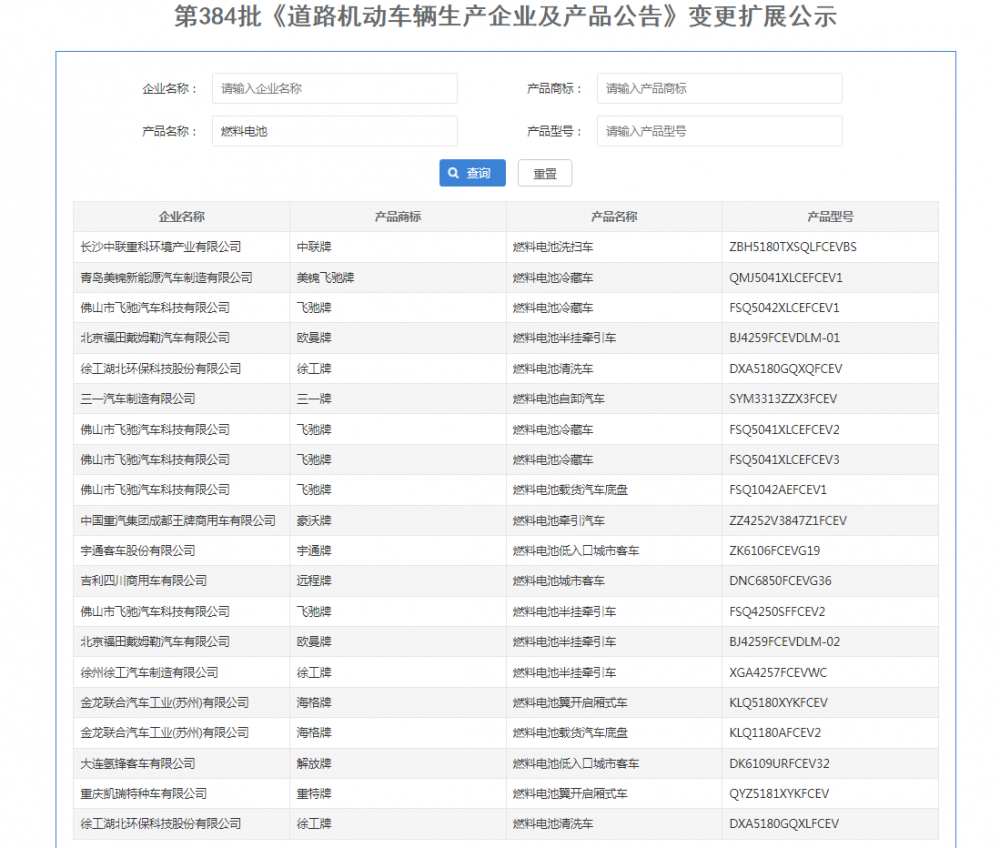The image size is (1000, 848).
Task: Click the 产品名称 column header
Action: pyautogui.click(x=613, y=217)
